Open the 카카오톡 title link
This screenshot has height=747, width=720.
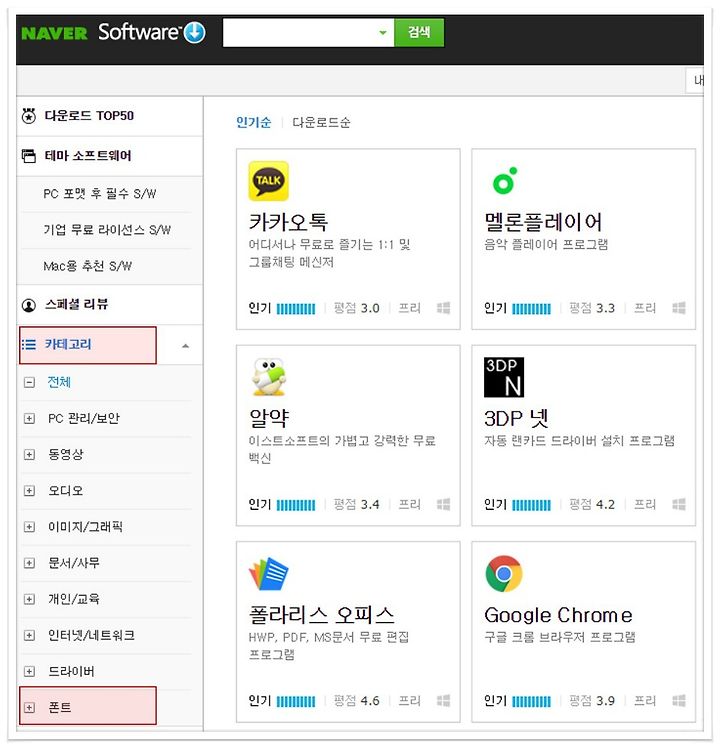click(288, 222)
